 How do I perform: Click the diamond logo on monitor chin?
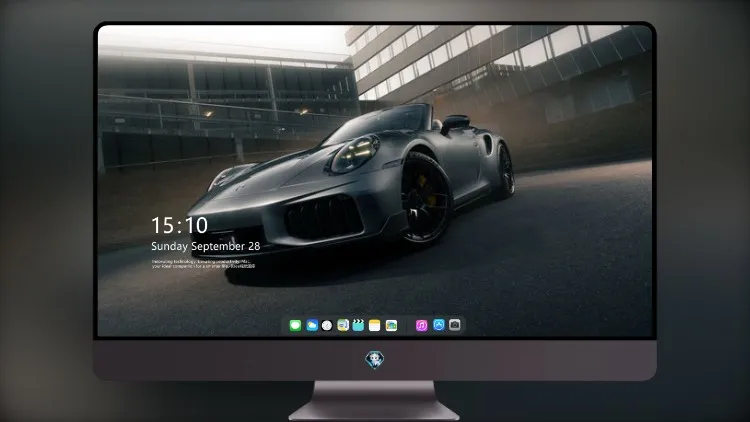(375, 359)
